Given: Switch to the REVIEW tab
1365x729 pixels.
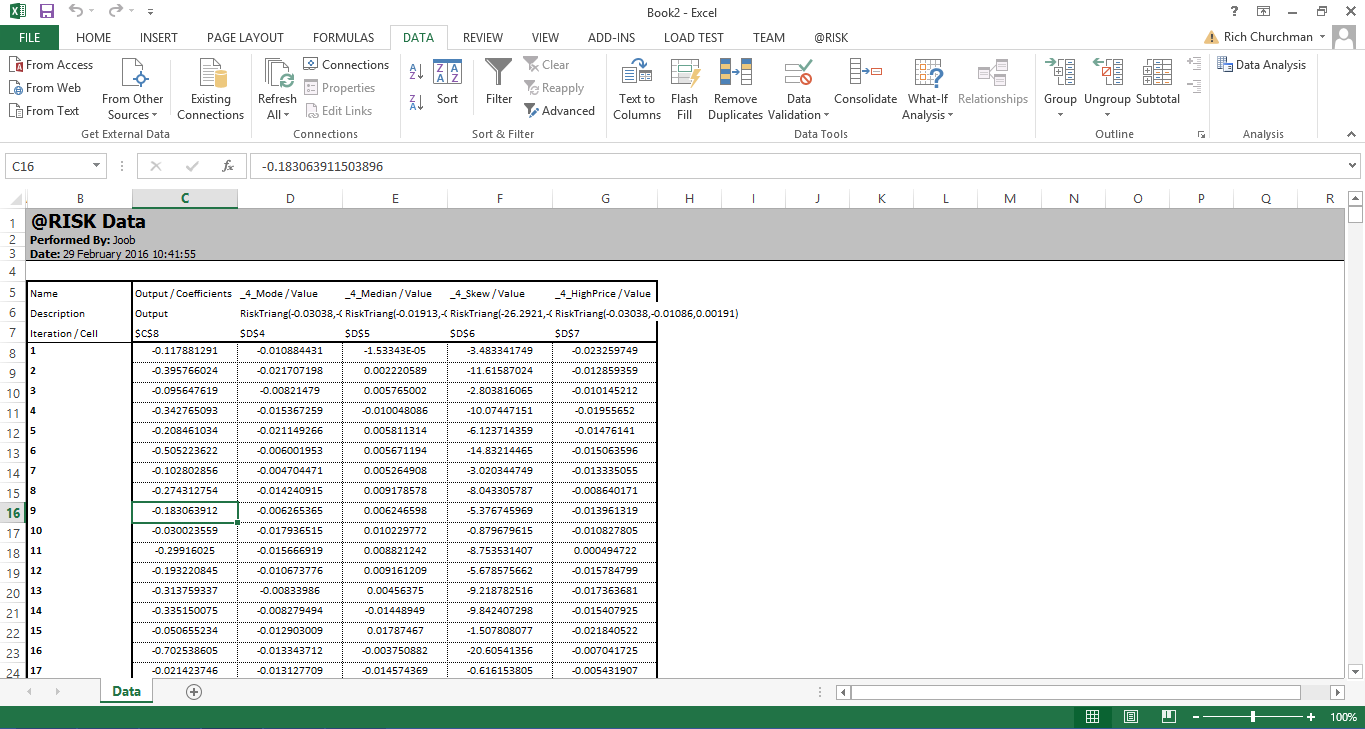Looking at the screenshot, I should [x=483, y=38].
